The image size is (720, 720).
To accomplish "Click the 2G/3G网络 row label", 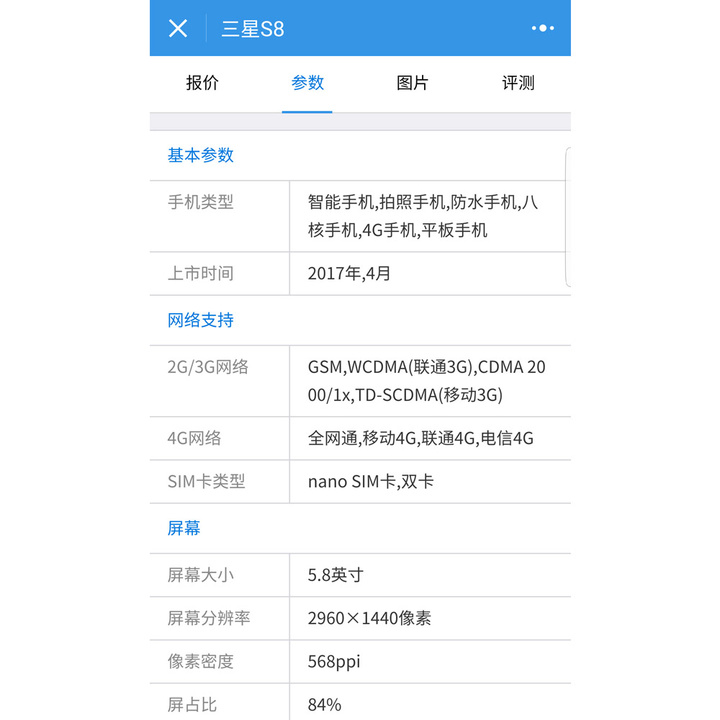I will [x=208, y=367].
